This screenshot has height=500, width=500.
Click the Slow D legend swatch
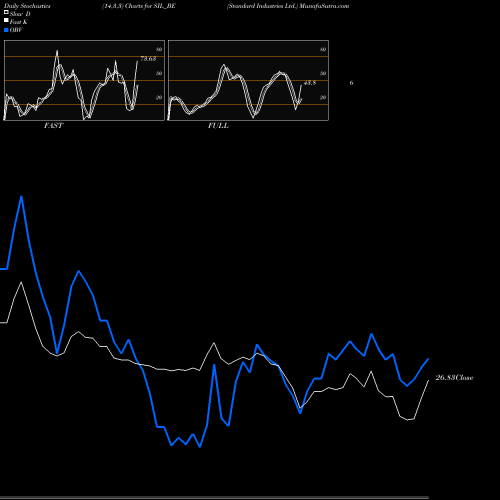(x=6, y=13)
